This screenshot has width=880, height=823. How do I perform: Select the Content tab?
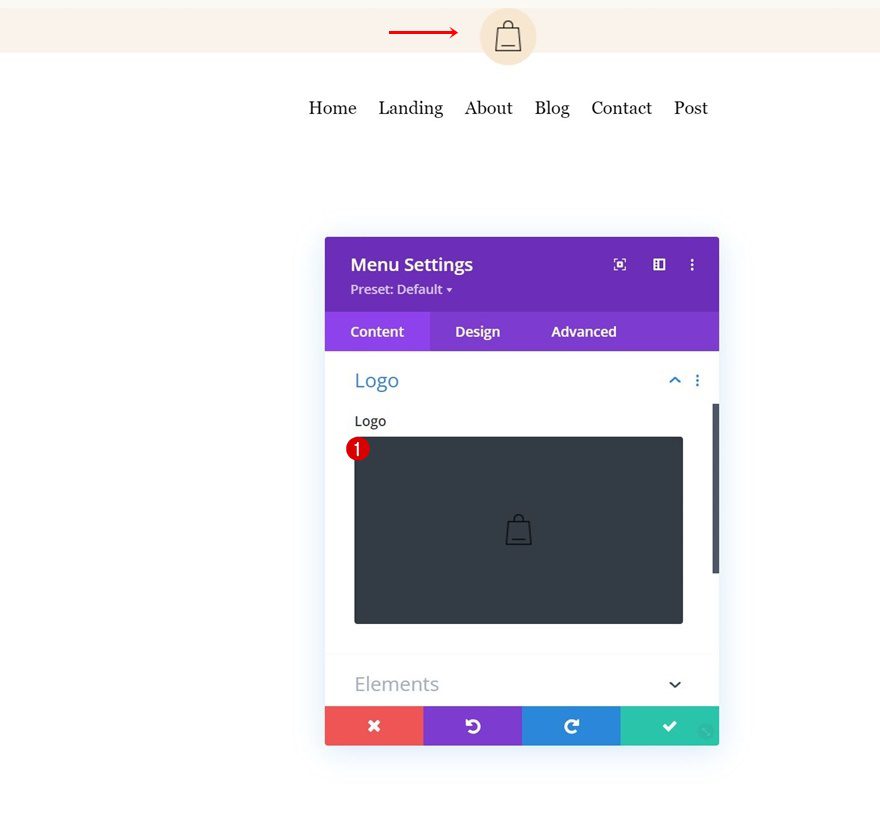(377, 331)
